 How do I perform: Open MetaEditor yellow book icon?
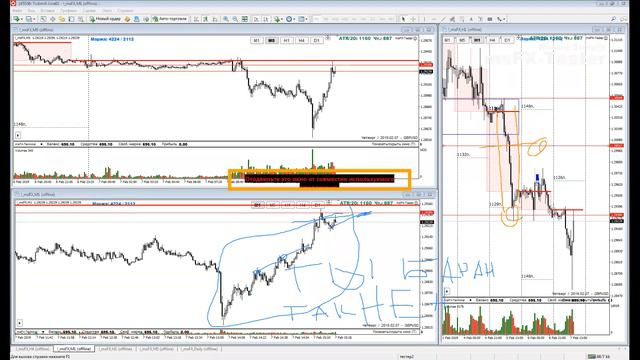(127, 19)
